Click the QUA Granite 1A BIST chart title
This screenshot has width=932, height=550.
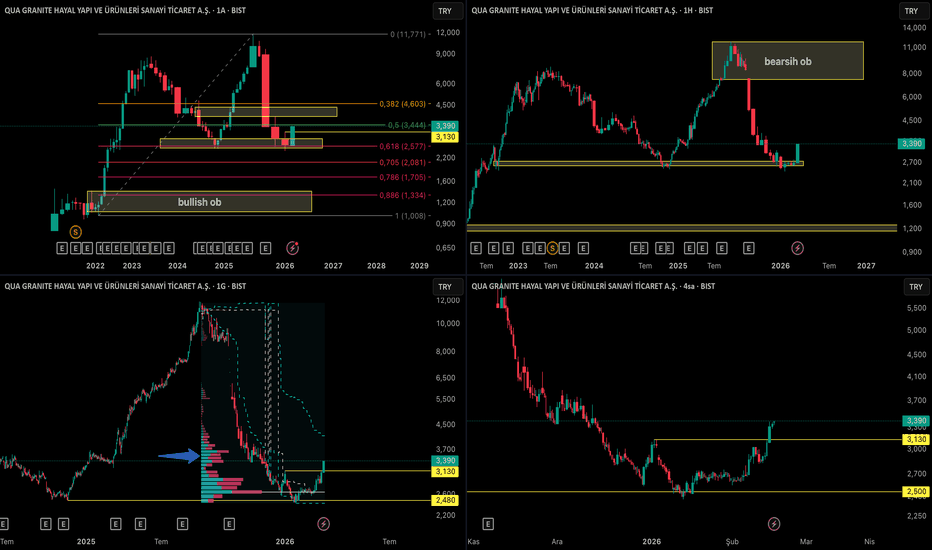(125, 10)
